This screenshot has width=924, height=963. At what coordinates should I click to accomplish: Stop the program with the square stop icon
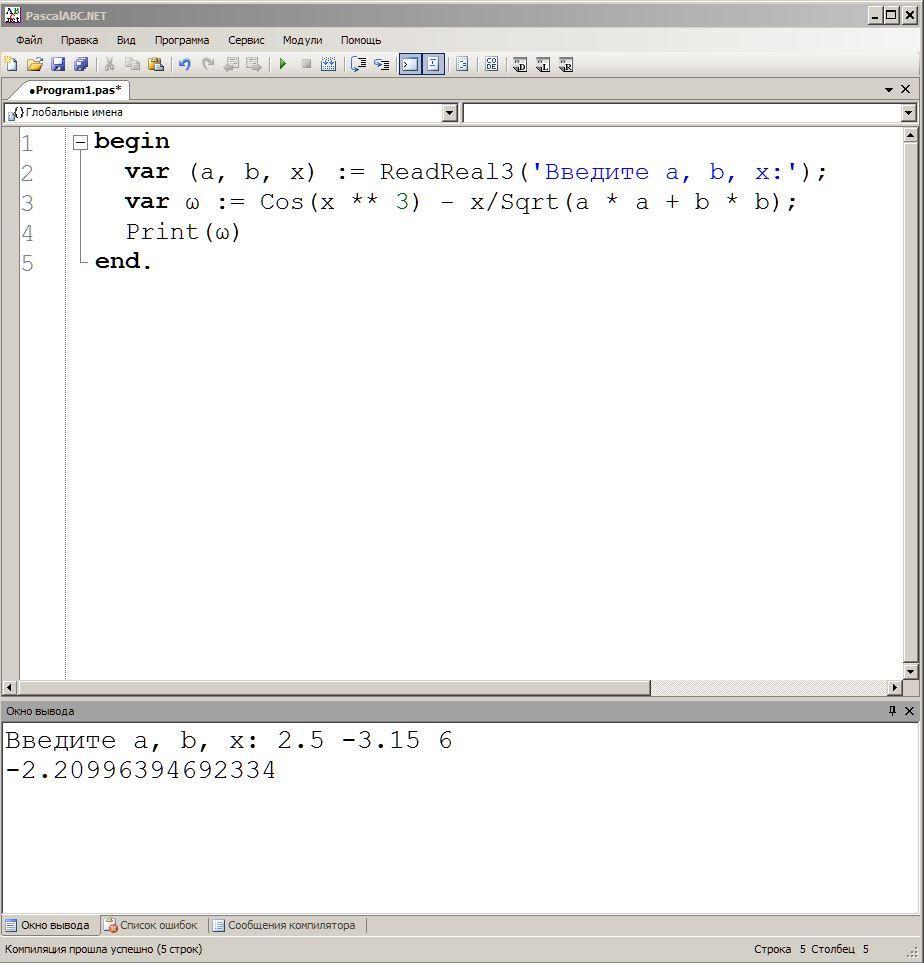[306, 64]
